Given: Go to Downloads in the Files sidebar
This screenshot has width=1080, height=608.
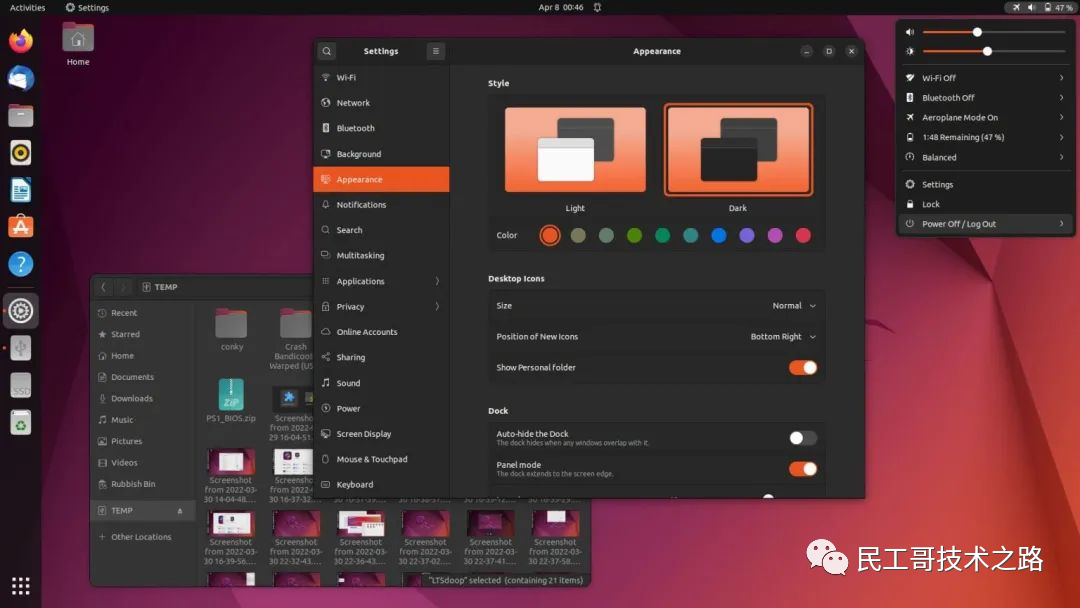Looking at the screenshot, I should point(142,399).
